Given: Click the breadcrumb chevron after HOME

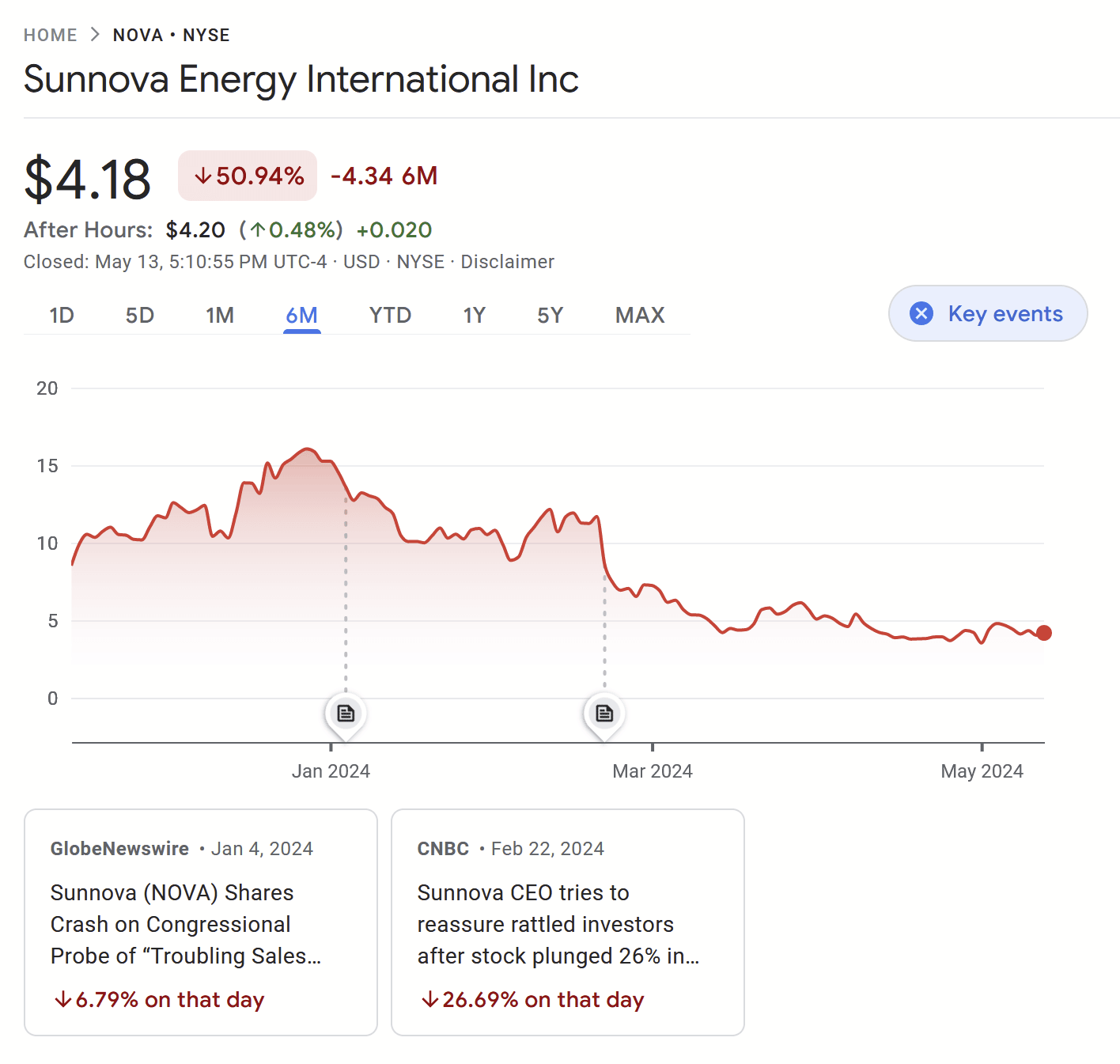Looking at the screenshot, I should (95, 35).
